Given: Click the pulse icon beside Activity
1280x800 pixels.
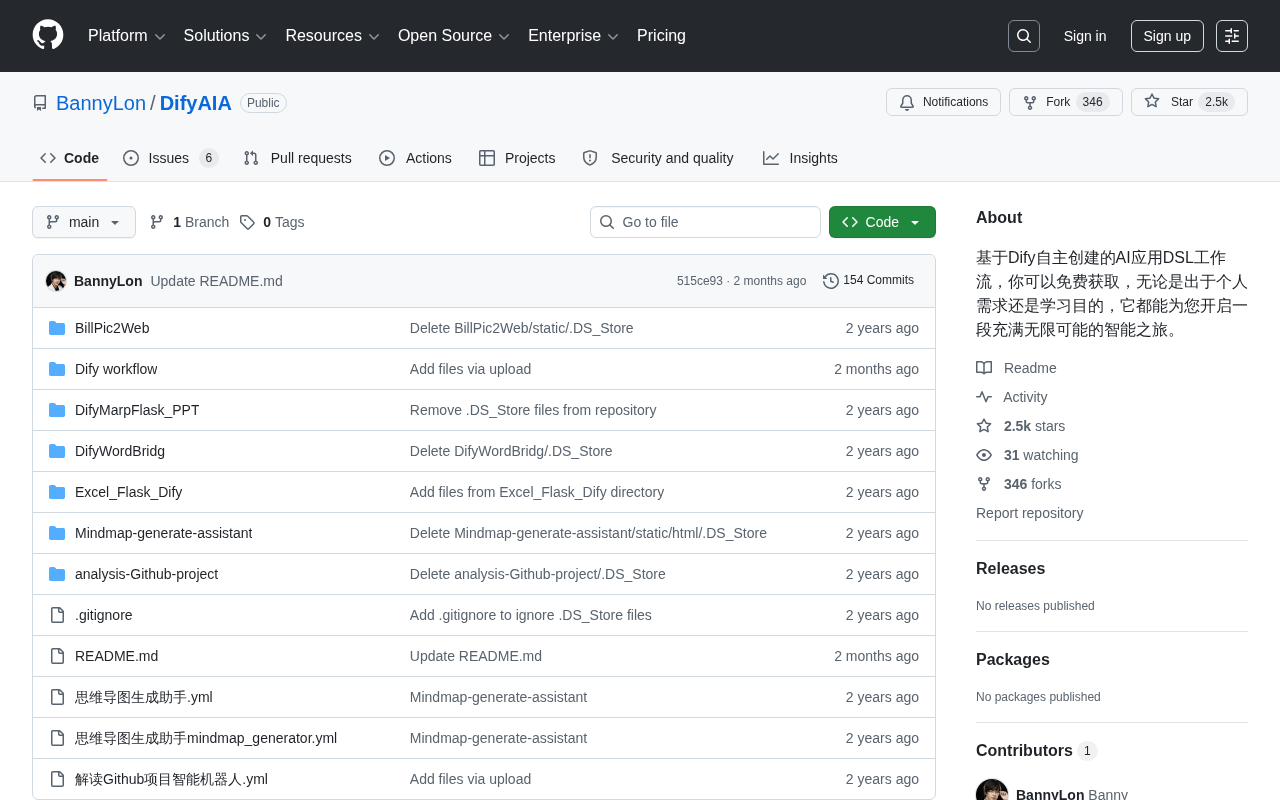Looking at the screenshot, I should click(984, 397).
